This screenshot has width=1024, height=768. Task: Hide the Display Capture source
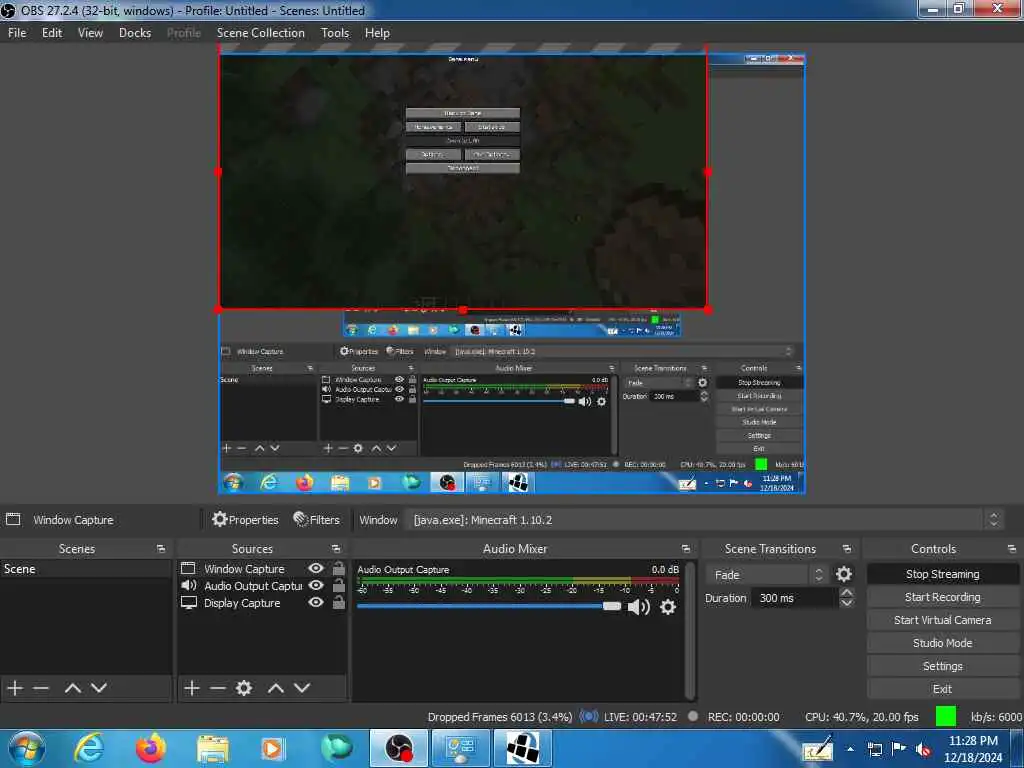(x=316, y=603)
